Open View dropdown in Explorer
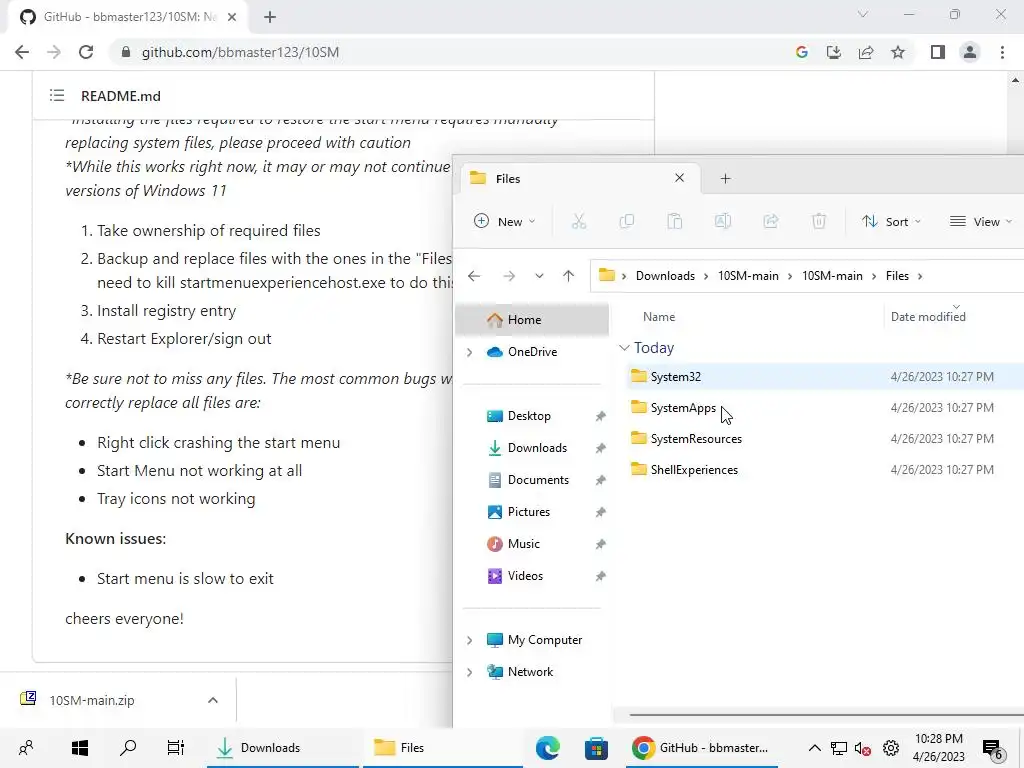 pyautogui.click(x=980, y=221)
